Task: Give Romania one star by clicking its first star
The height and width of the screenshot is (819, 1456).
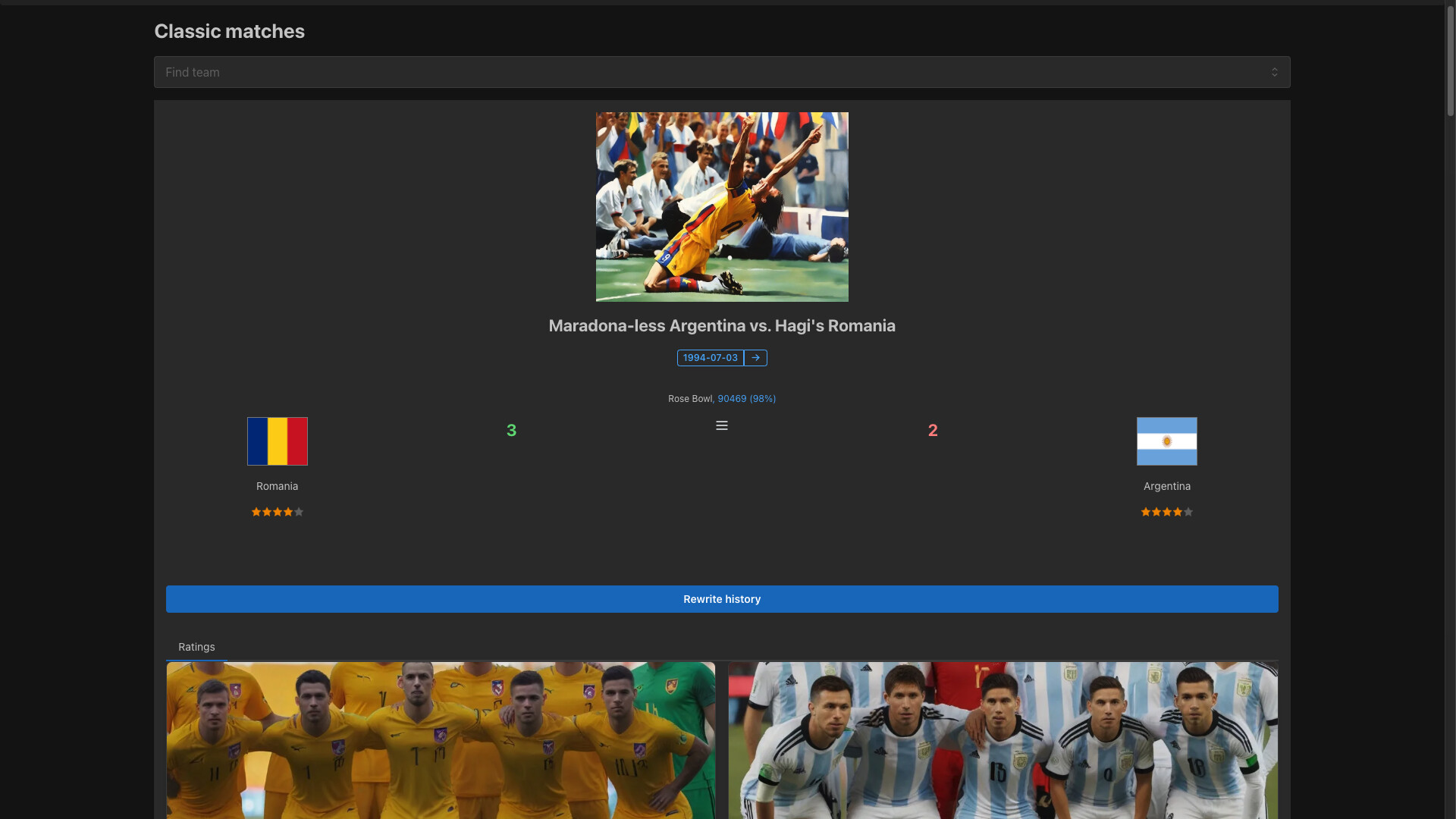Action: (x=256, y=512)
